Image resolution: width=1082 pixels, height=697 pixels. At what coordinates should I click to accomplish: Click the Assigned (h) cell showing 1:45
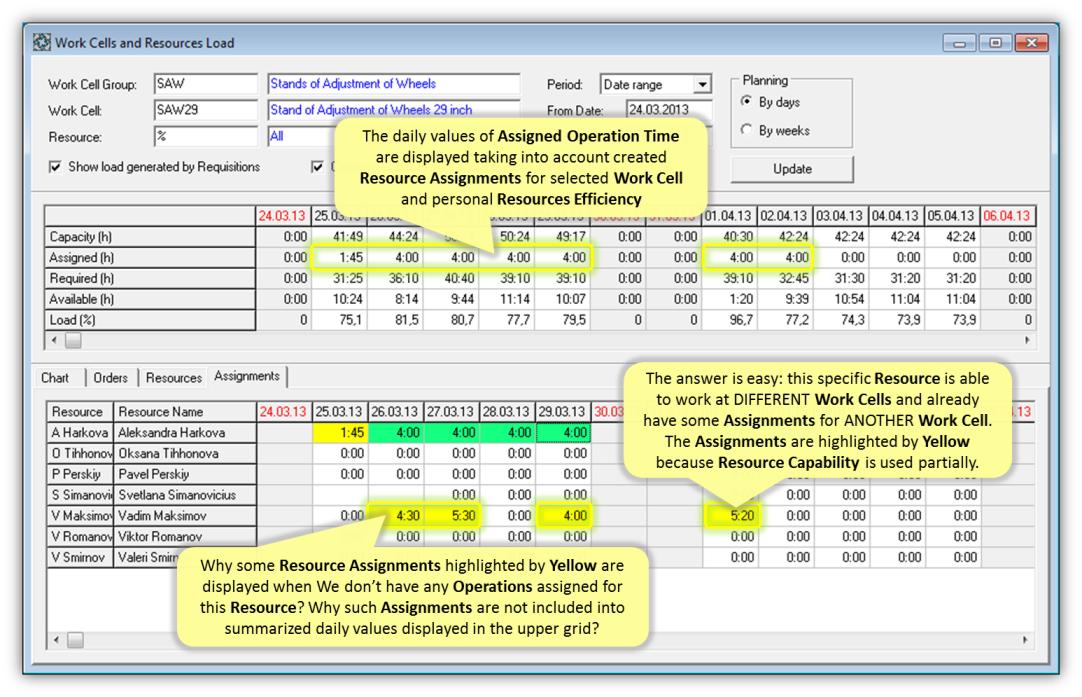pos(339,257)
